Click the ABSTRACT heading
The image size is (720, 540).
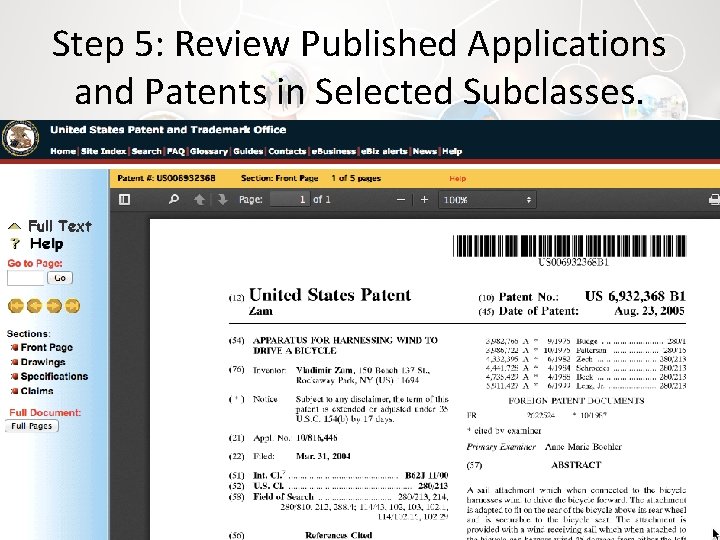[576, 465]
